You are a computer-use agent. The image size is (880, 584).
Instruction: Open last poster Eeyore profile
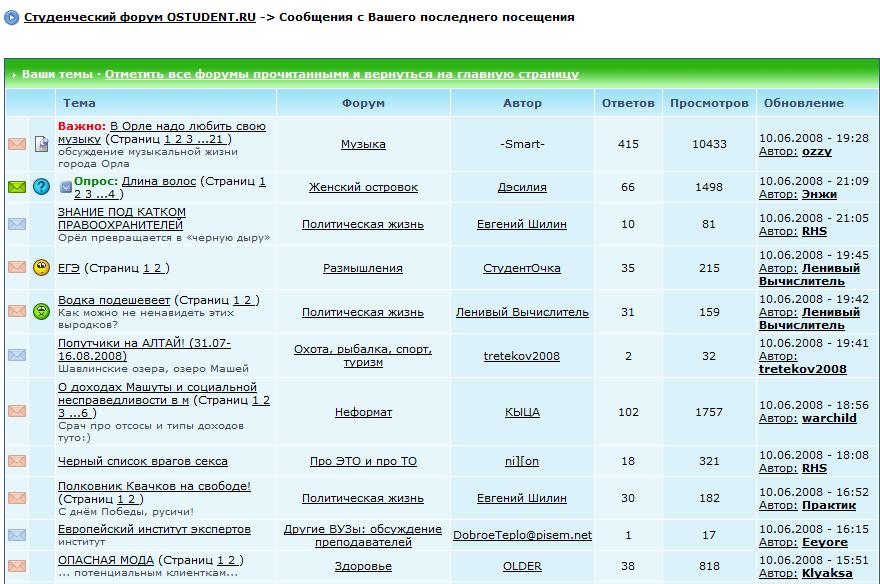824,542
